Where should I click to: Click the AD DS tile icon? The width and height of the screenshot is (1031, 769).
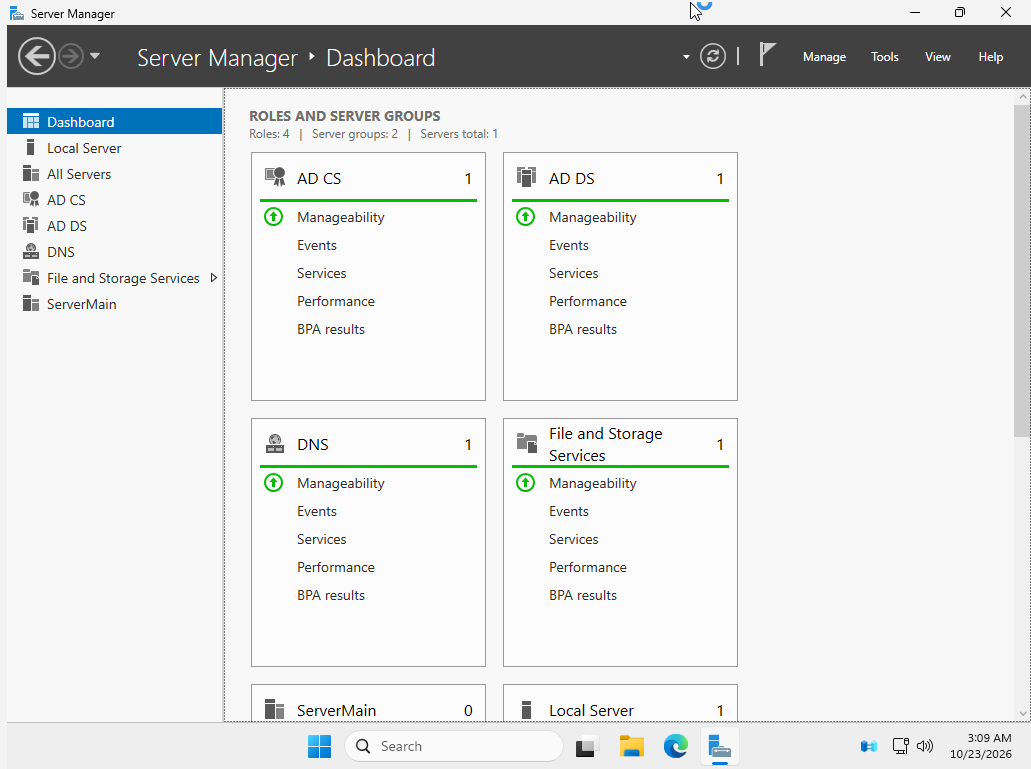(x=527, y=177)
